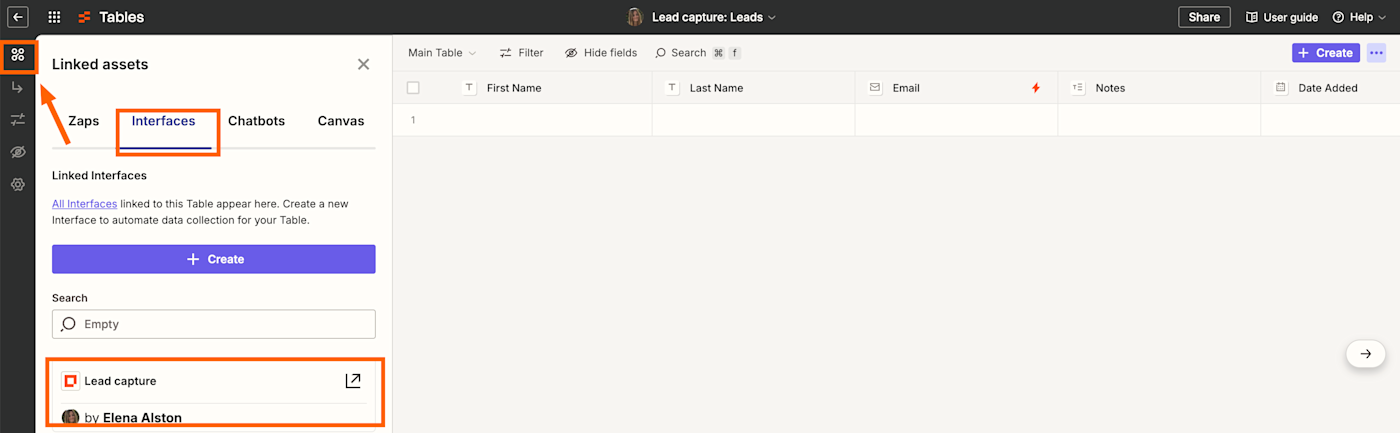Click the text type icon beside Last Name
The height and width of the screenshot is (433, 1400).
coord(672,88)
